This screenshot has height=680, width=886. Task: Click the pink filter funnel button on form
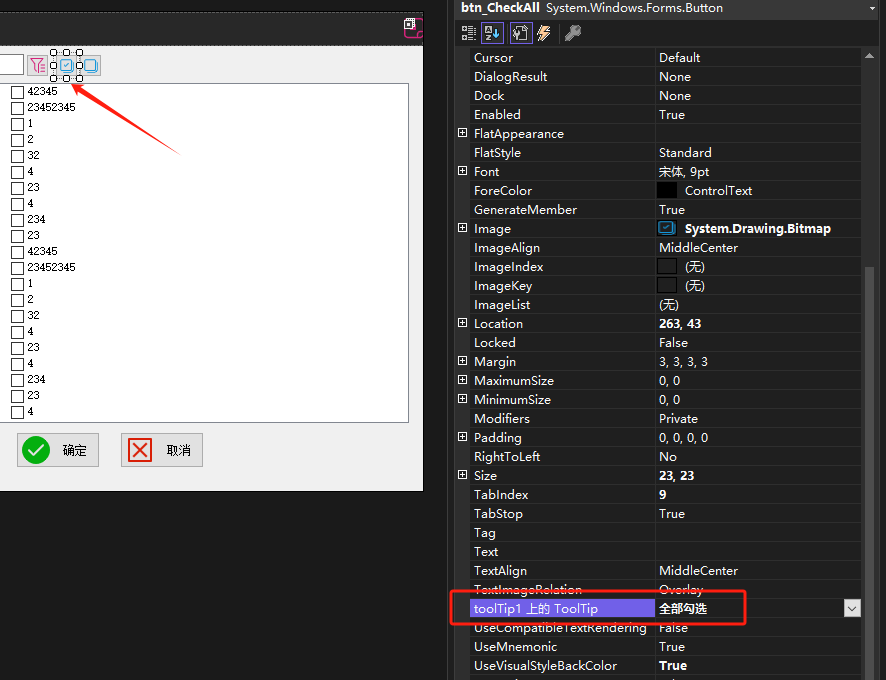coord(37,66)
